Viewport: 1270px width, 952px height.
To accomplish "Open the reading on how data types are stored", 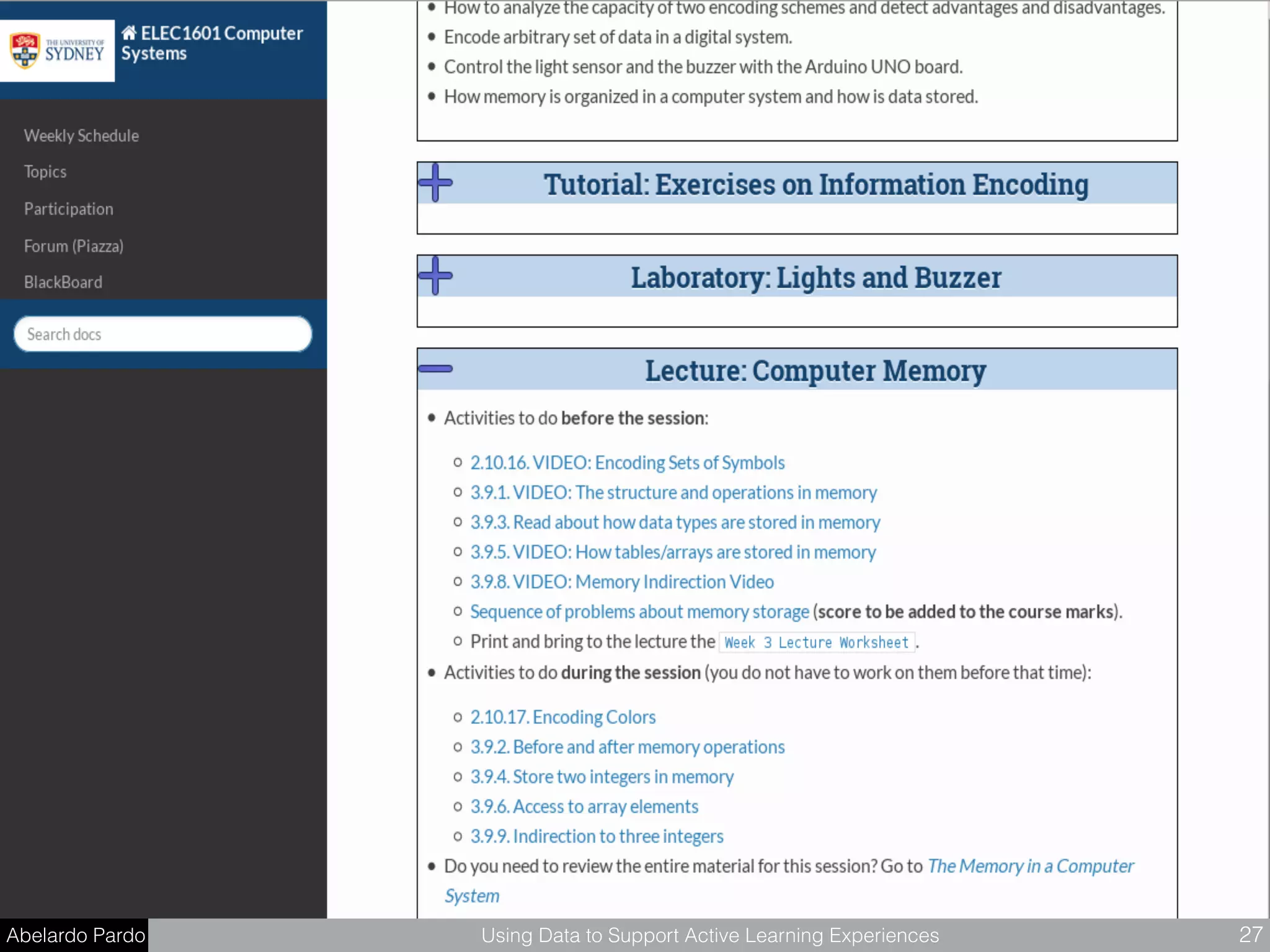I will [675, 522].
